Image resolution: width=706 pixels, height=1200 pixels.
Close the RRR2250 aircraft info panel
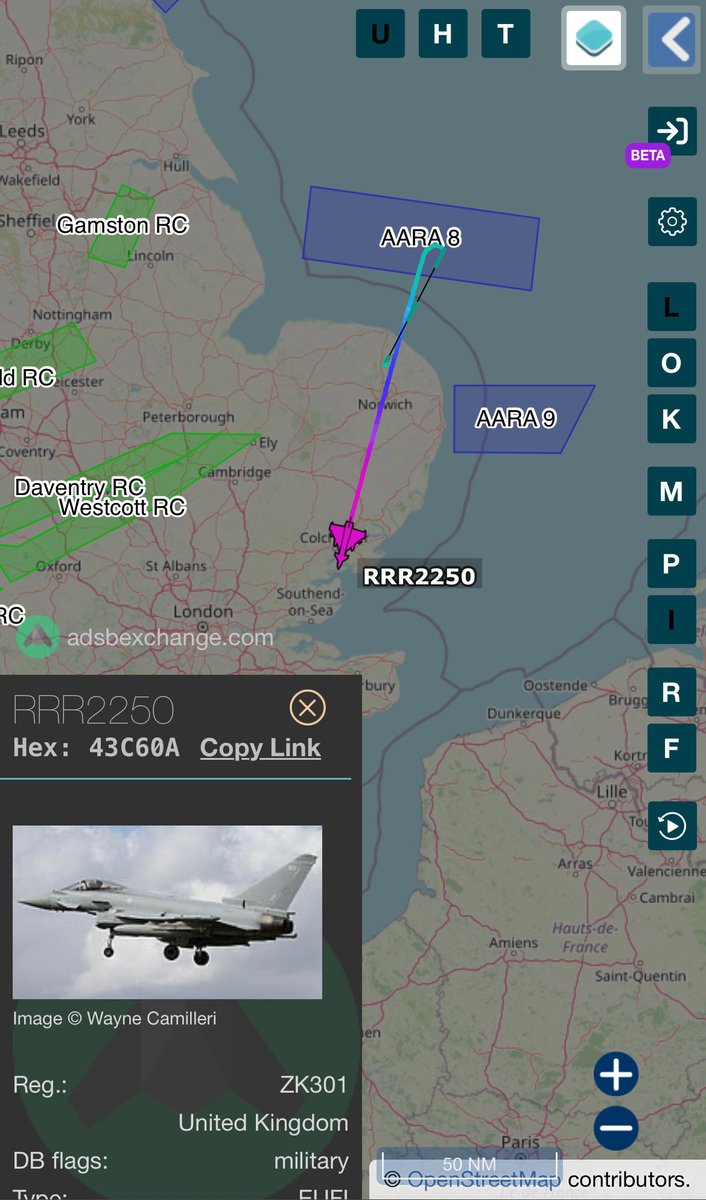tap(307, 708)
